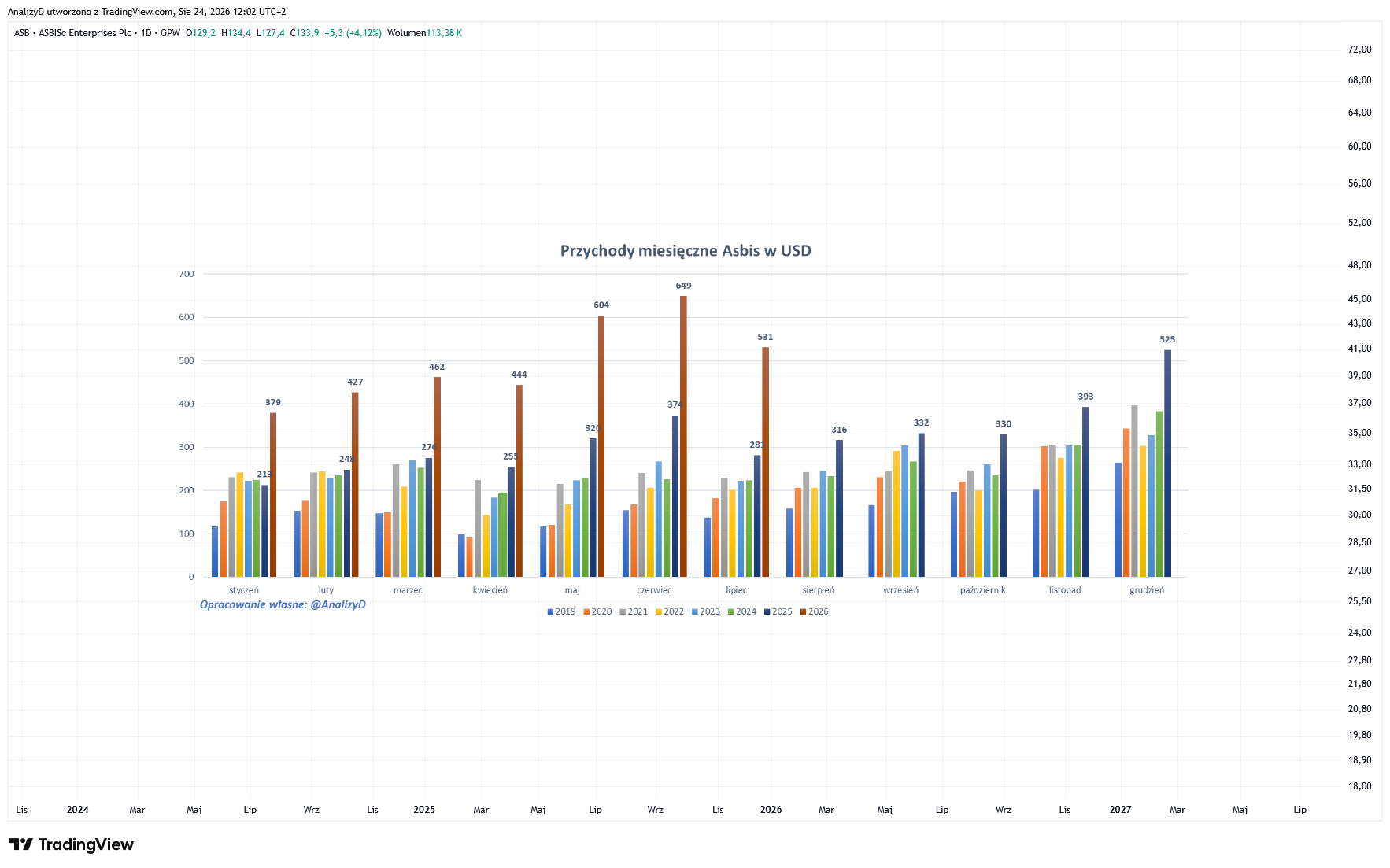Select the 2026 legend entry
Viewport: 1390px width, 868px height.
click(x=815, y=611)
